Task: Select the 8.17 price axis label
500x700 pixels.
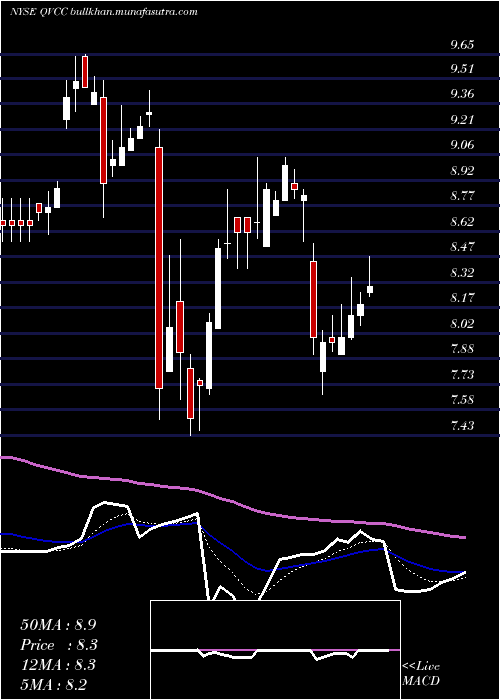Action: coord(462,298)
